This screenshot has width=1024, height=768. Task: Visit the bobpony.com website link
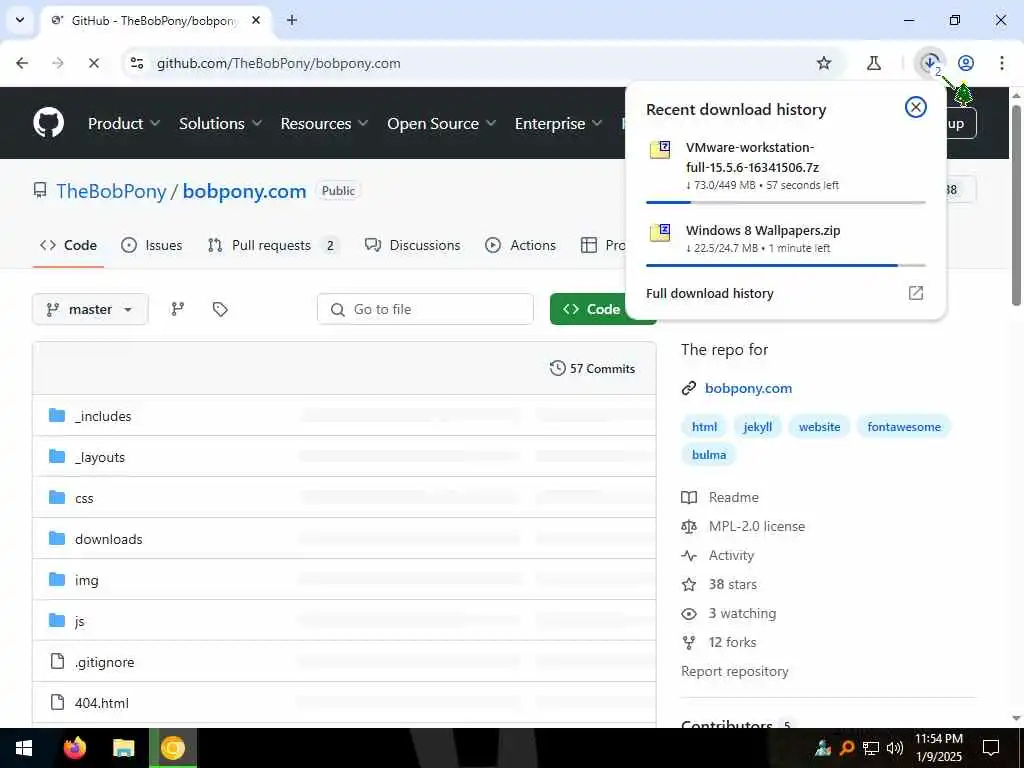coord(748,388)
